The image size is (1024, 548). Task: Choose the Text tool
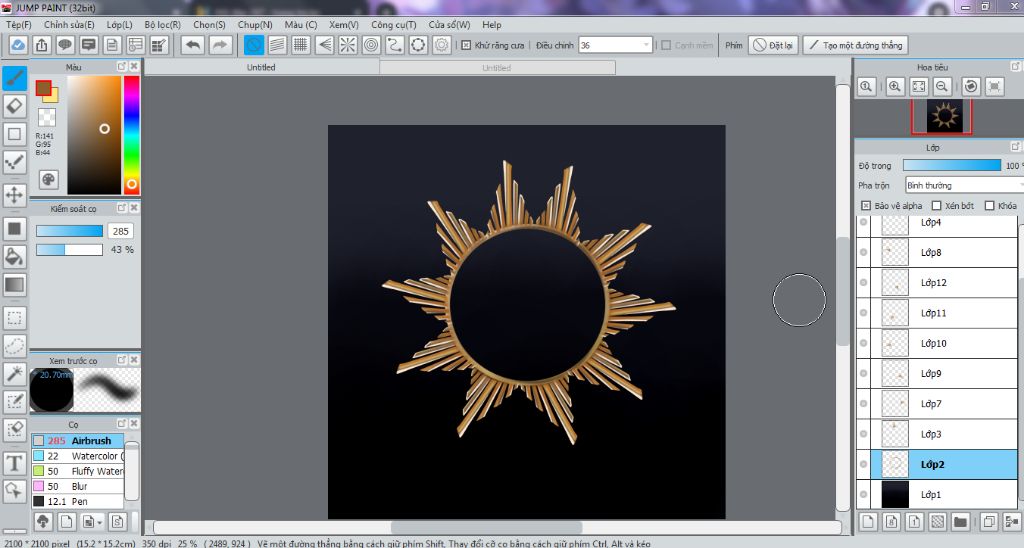coord(15,462)
